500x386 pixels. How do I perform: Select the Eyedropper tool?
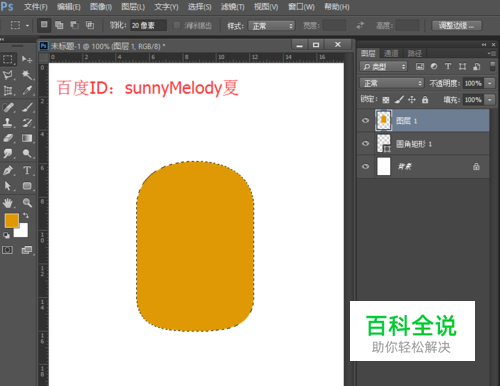tap(27, 90)
